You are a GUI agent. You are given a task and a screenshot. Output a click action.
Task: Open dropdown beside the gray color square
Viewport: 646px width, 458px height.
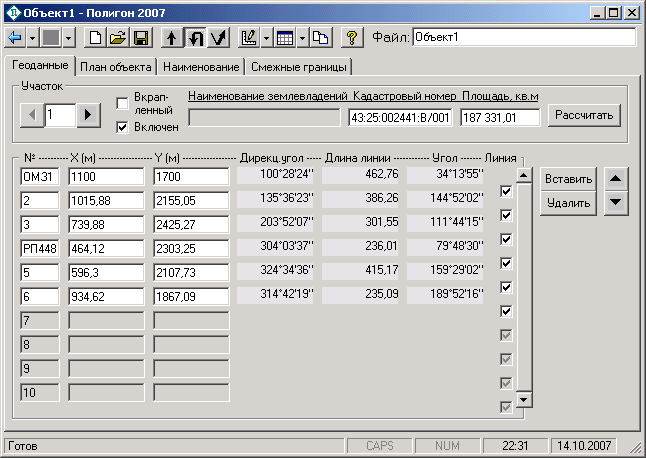point(68,38)
